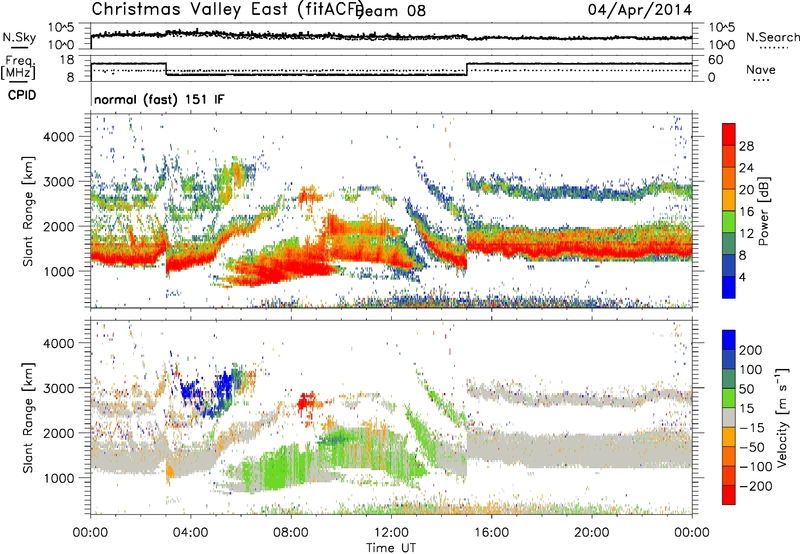Click the date '04/Apr/2014'

click(x=640, y=9)
